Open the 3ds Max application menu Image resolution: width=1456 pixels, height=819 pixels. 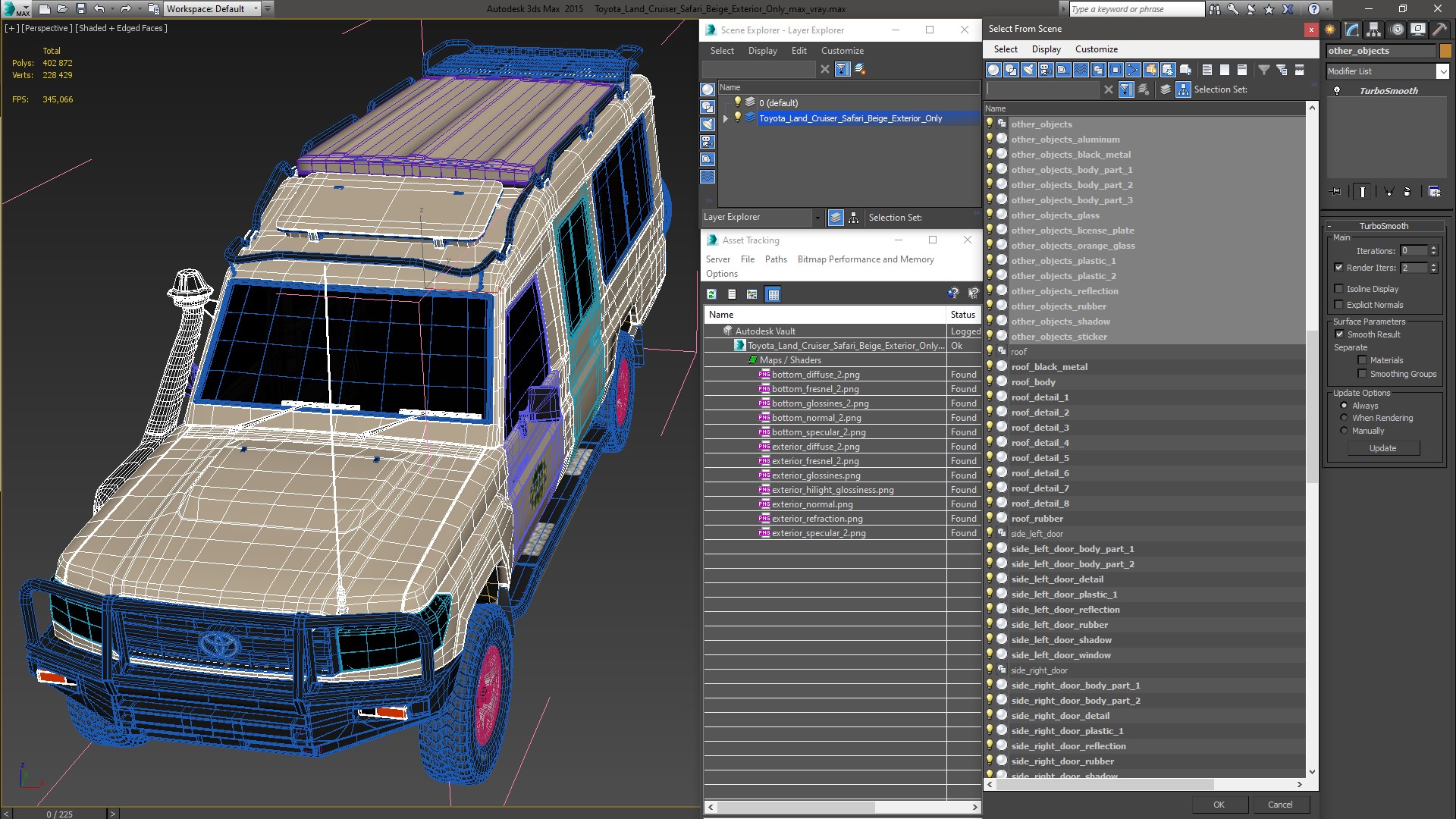point(17,9)
